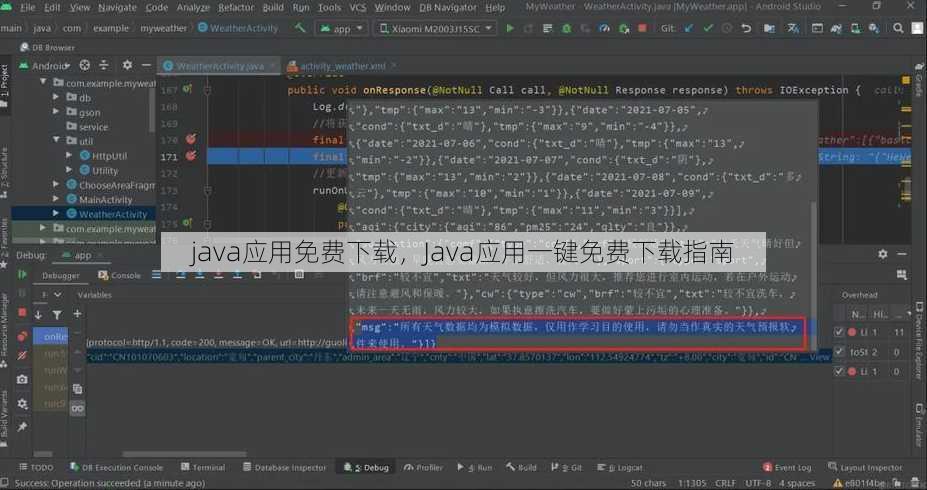Open Search Everywhere magnifier icon
927x490 pixels.
coord(898,28)
